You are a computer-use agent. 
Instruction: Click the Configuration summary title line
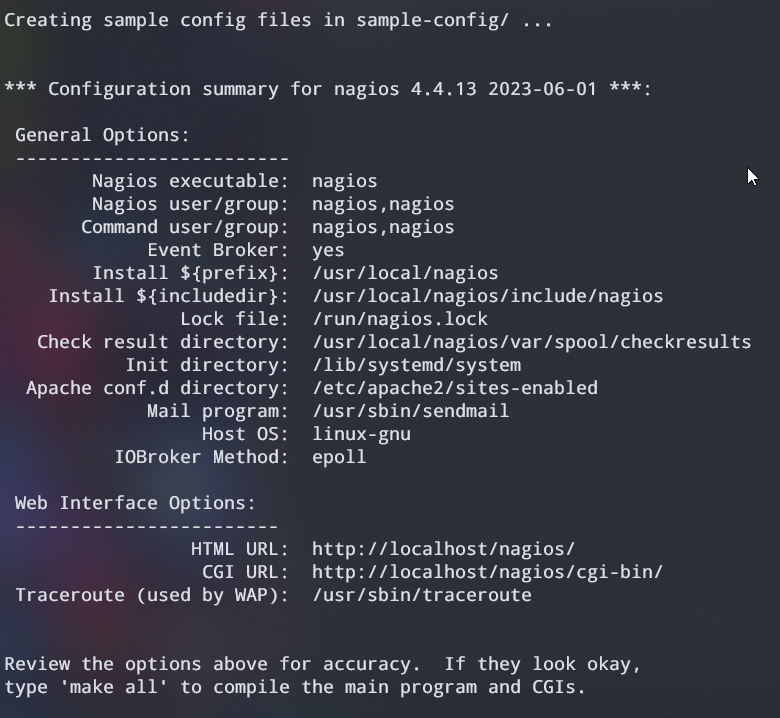[x=328, y=89]
